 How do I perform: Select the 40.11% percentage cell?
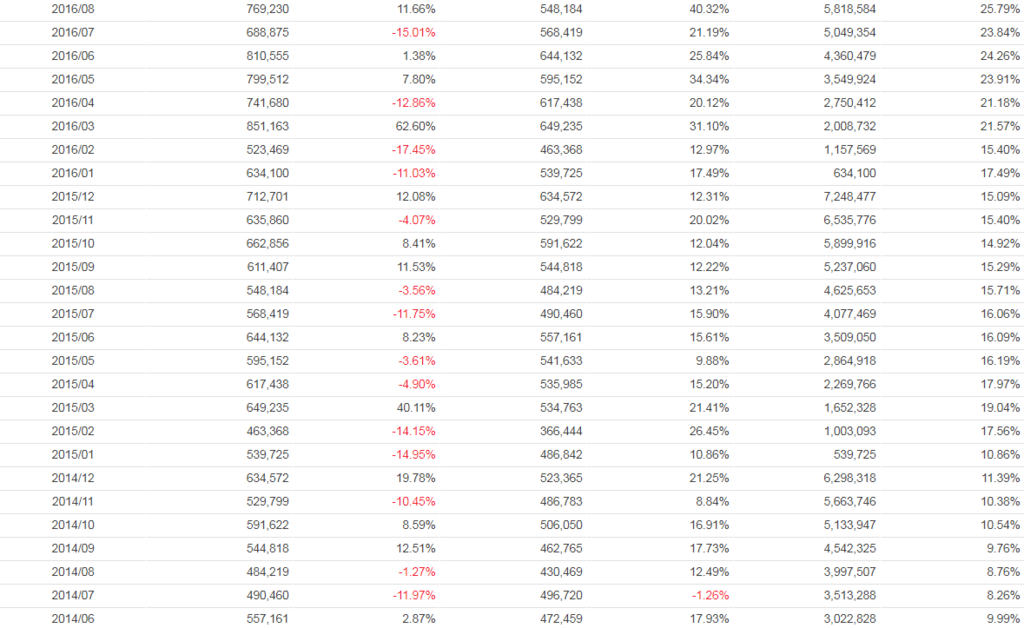pos(416,407)
